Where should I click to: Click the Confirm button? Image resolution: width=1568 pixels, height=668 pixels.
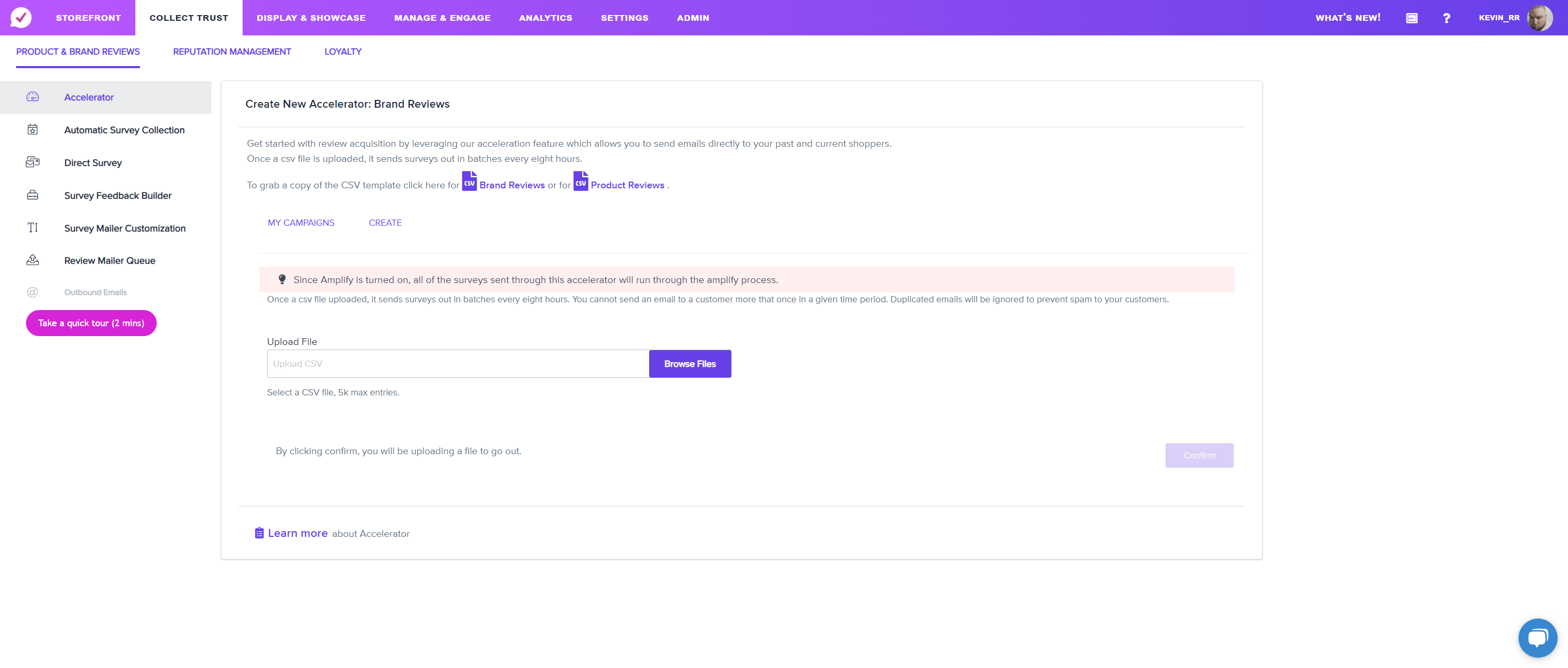coord(1199,456)
